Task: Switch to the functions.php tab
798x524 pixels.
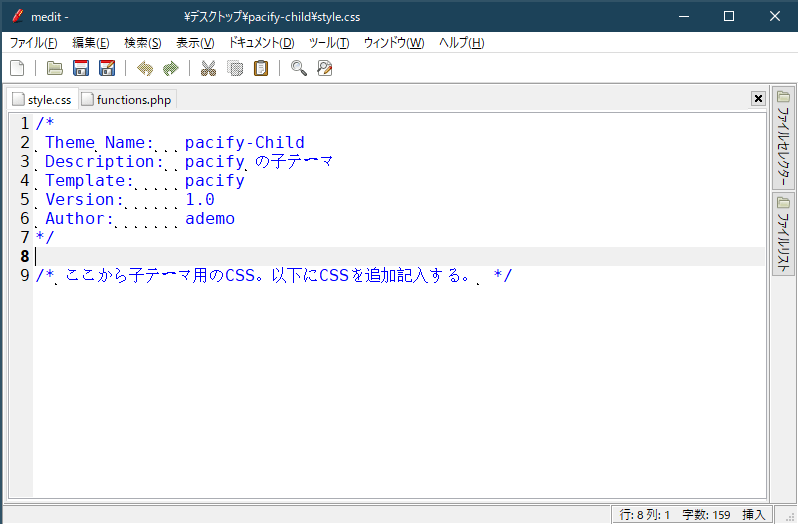Action: point(128,99)
